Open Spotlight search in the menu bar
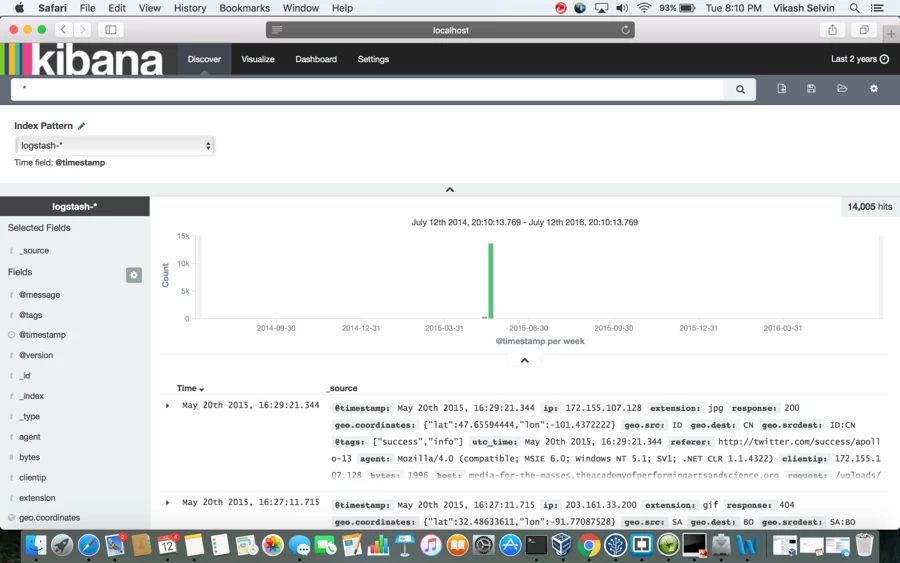 click(x=854, y=8)
